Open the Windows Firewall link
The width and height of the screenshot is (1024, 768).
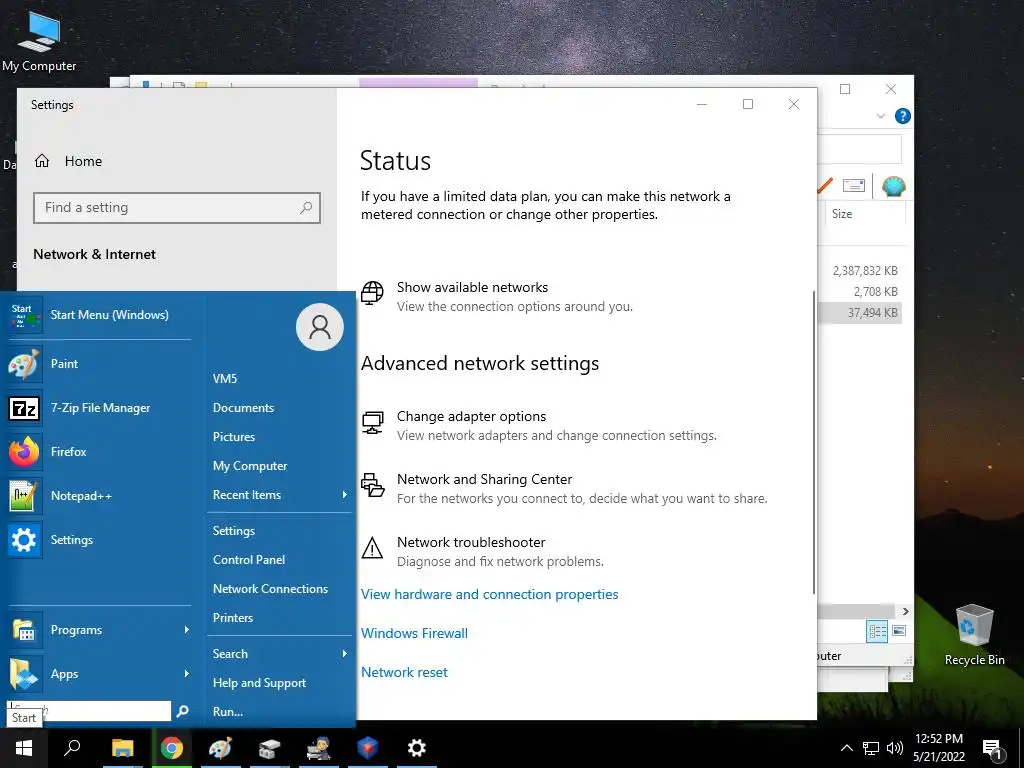[x=414, y=633]
